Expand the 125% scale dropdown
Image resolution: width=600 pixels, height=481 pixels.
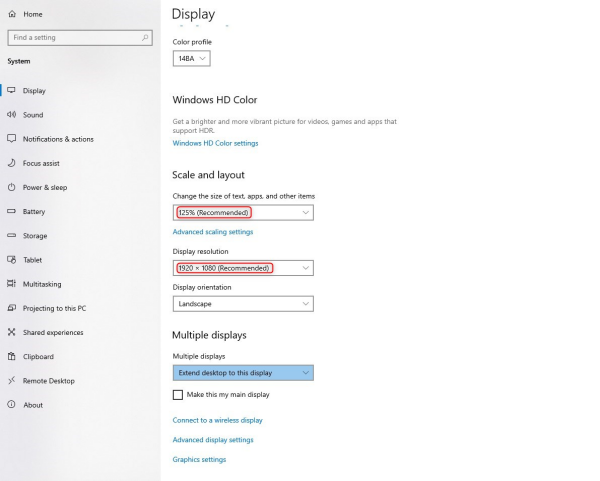point(243,213)
